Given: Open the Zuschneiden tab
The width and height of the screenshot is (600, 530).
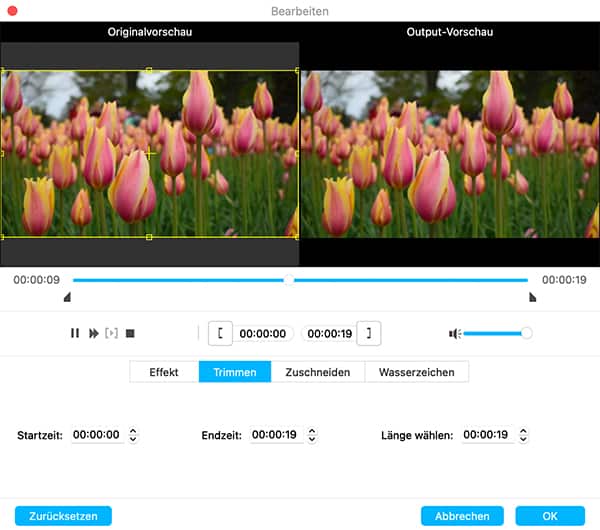Looking at the screenshot, I should (x=318, y=372).
